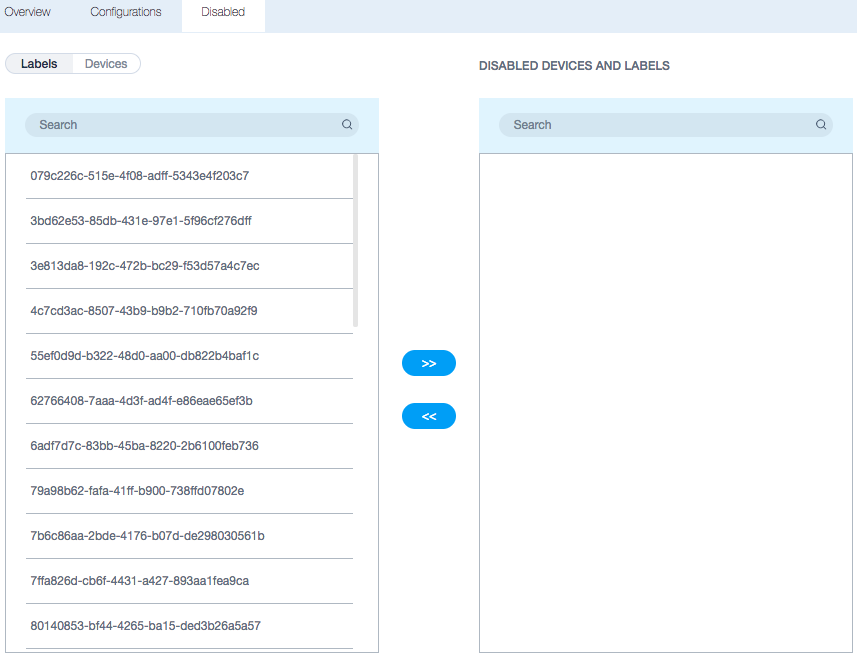Viewport: 857px width, 659px height.
Task: Highlight label 6adf7d7c-83bb-45ba-8220-2b6100feb736
Action: pyautogui.click(x=144, y=446)
